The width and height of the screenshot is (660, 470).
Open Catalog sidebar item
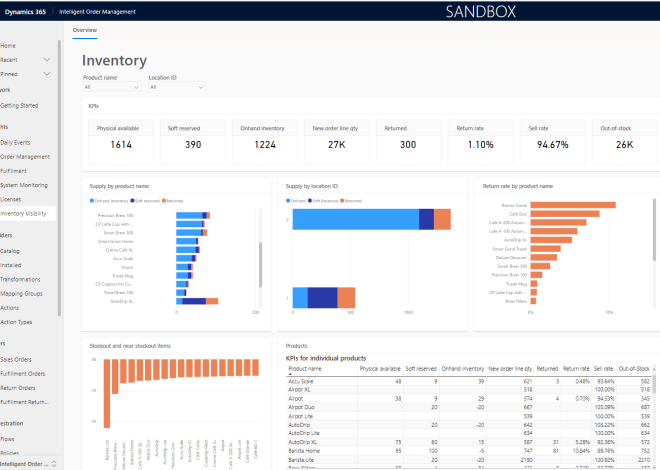click(x=10, y=251)
